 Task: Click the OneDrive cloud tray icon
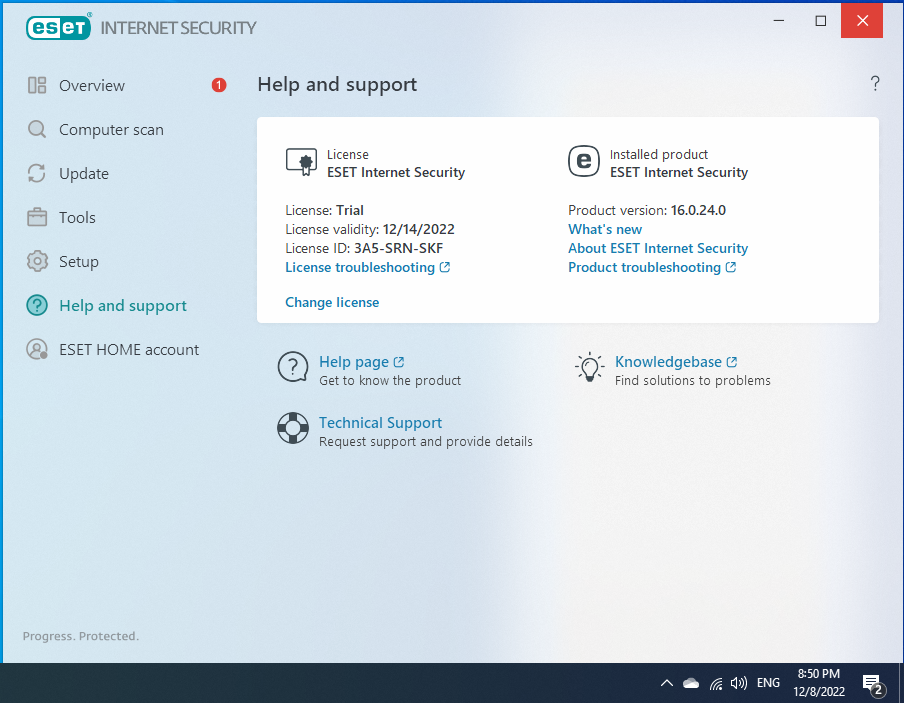[691, 683]
